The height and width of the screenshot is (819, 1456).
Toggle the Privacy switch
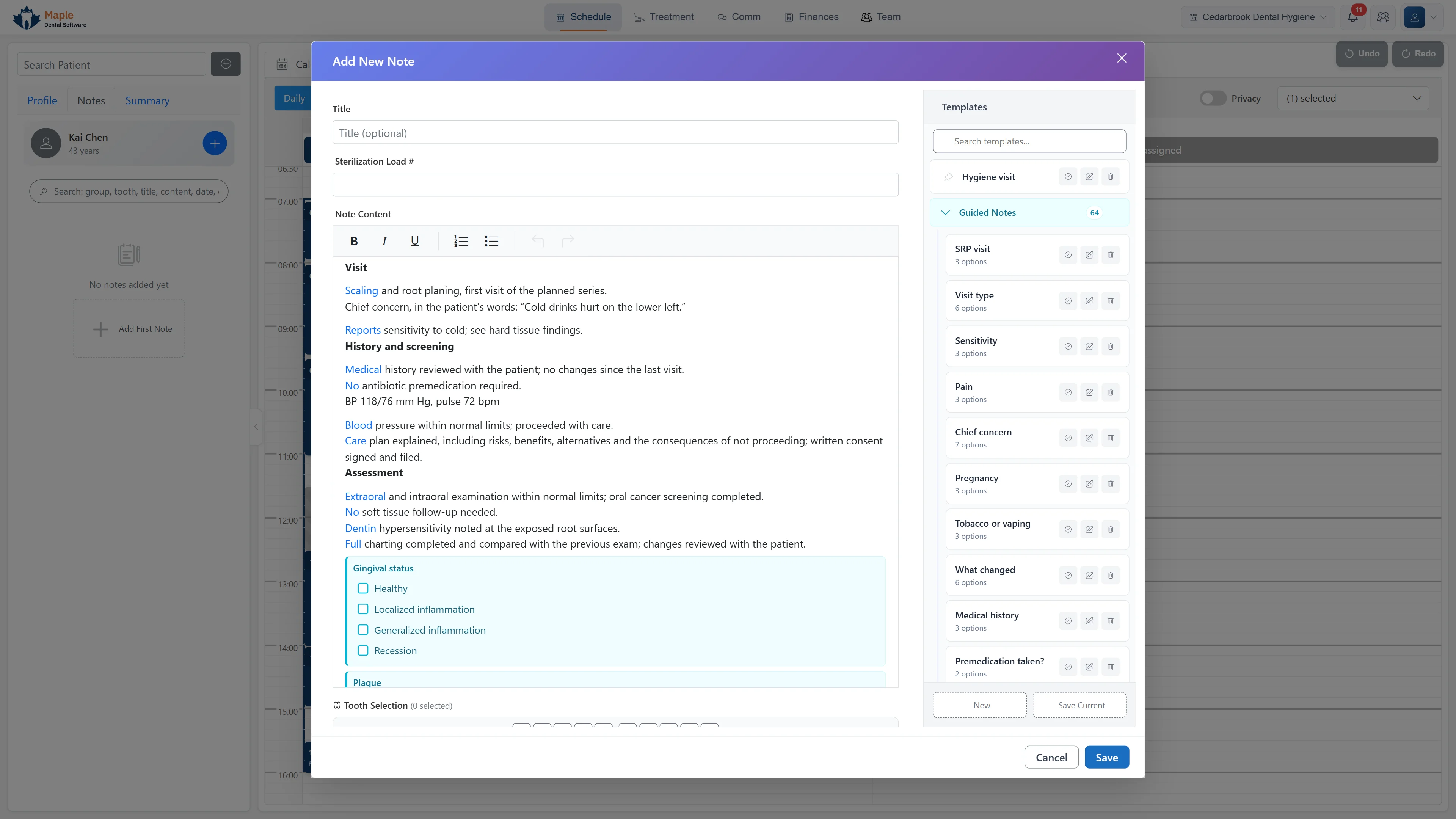point(1213,98)
